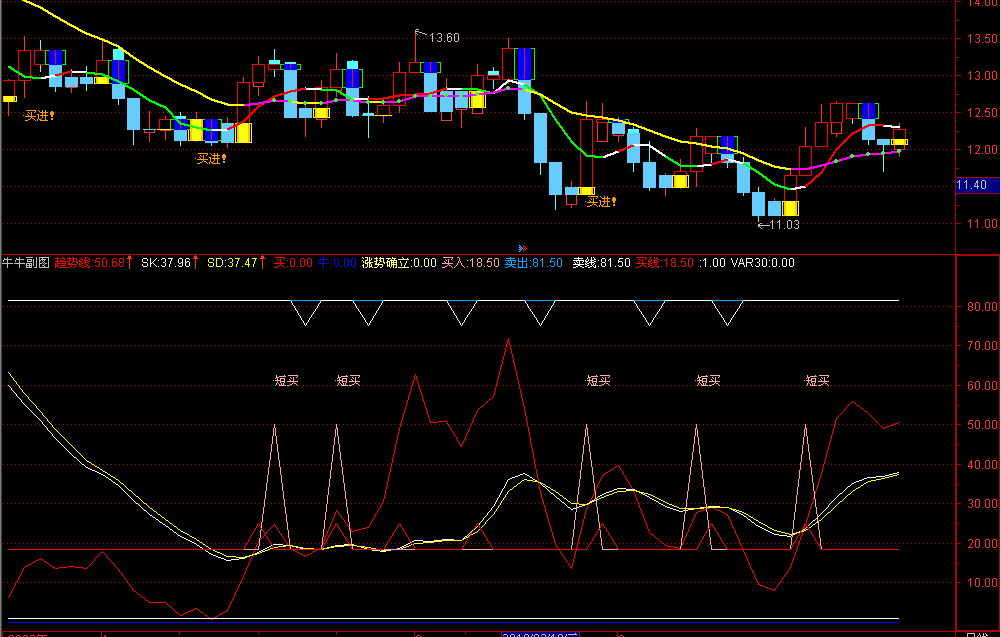Select the 牛牛副图 indicator name
This screenshot has height=637, width=1001.
[26, 262]
